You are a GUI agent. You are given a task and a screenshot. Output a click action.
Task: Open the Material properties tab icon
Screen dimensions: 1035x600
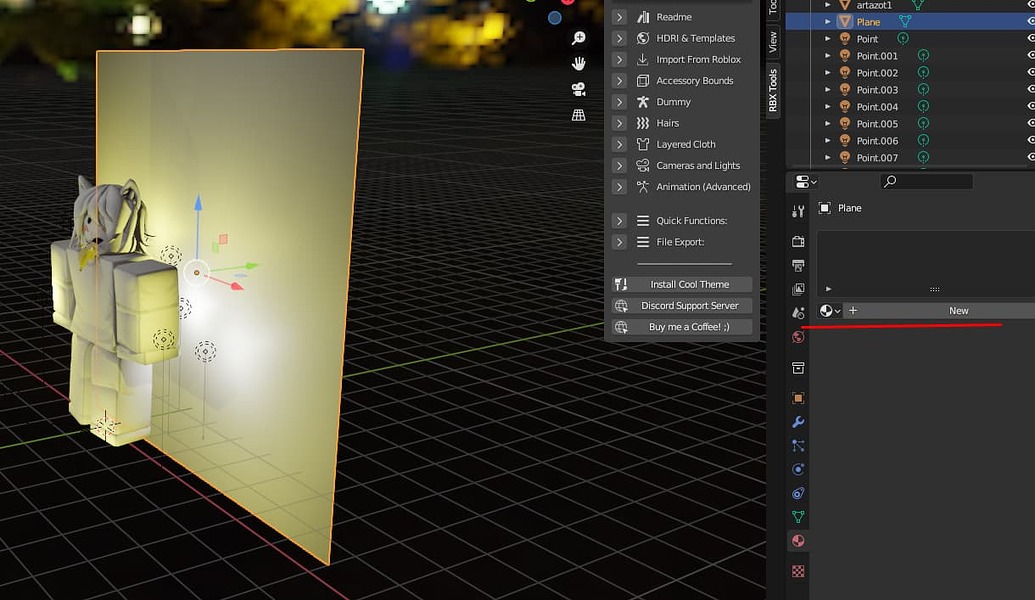798,541
